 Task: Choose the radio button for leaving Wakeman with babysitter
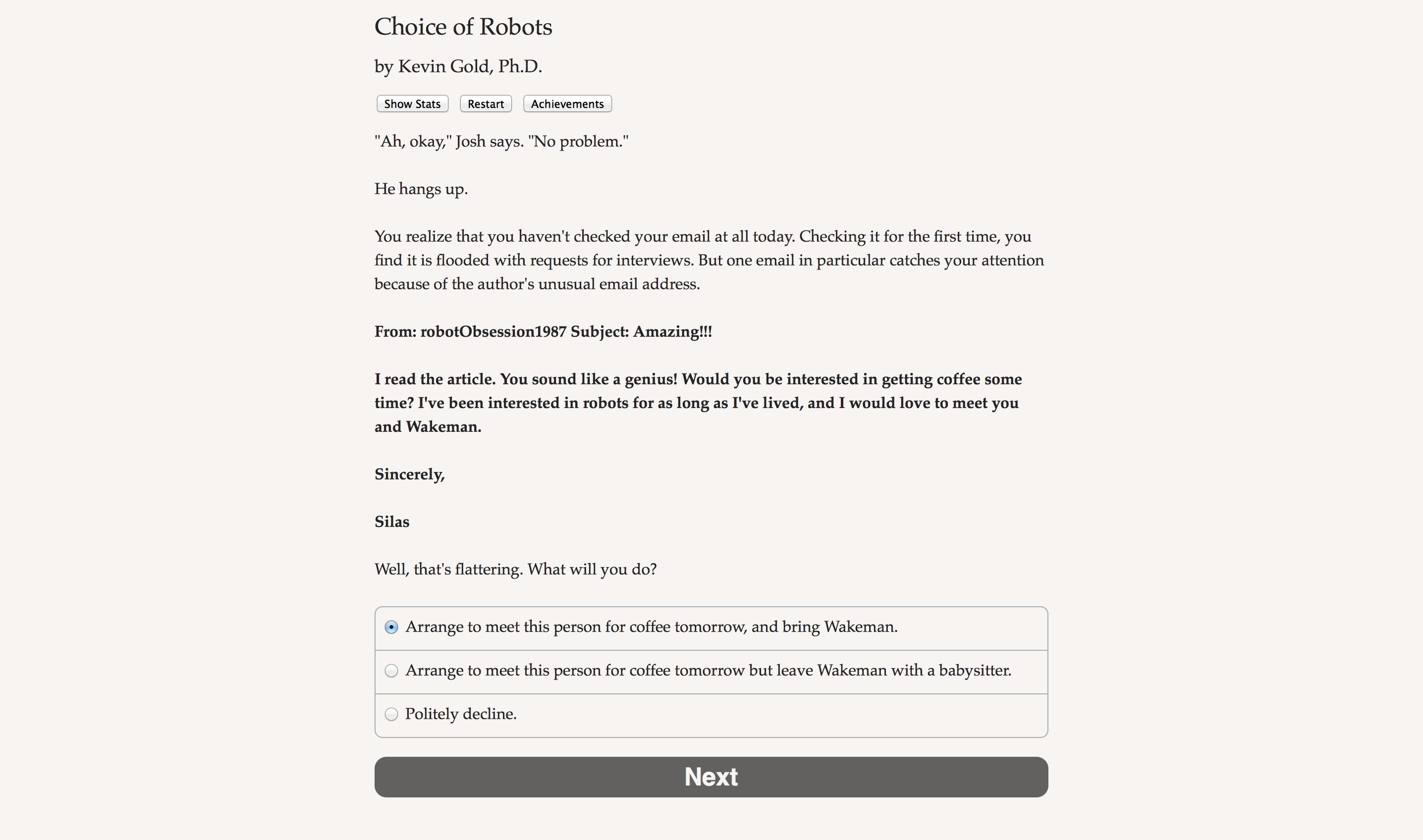[x=391, y=671]
